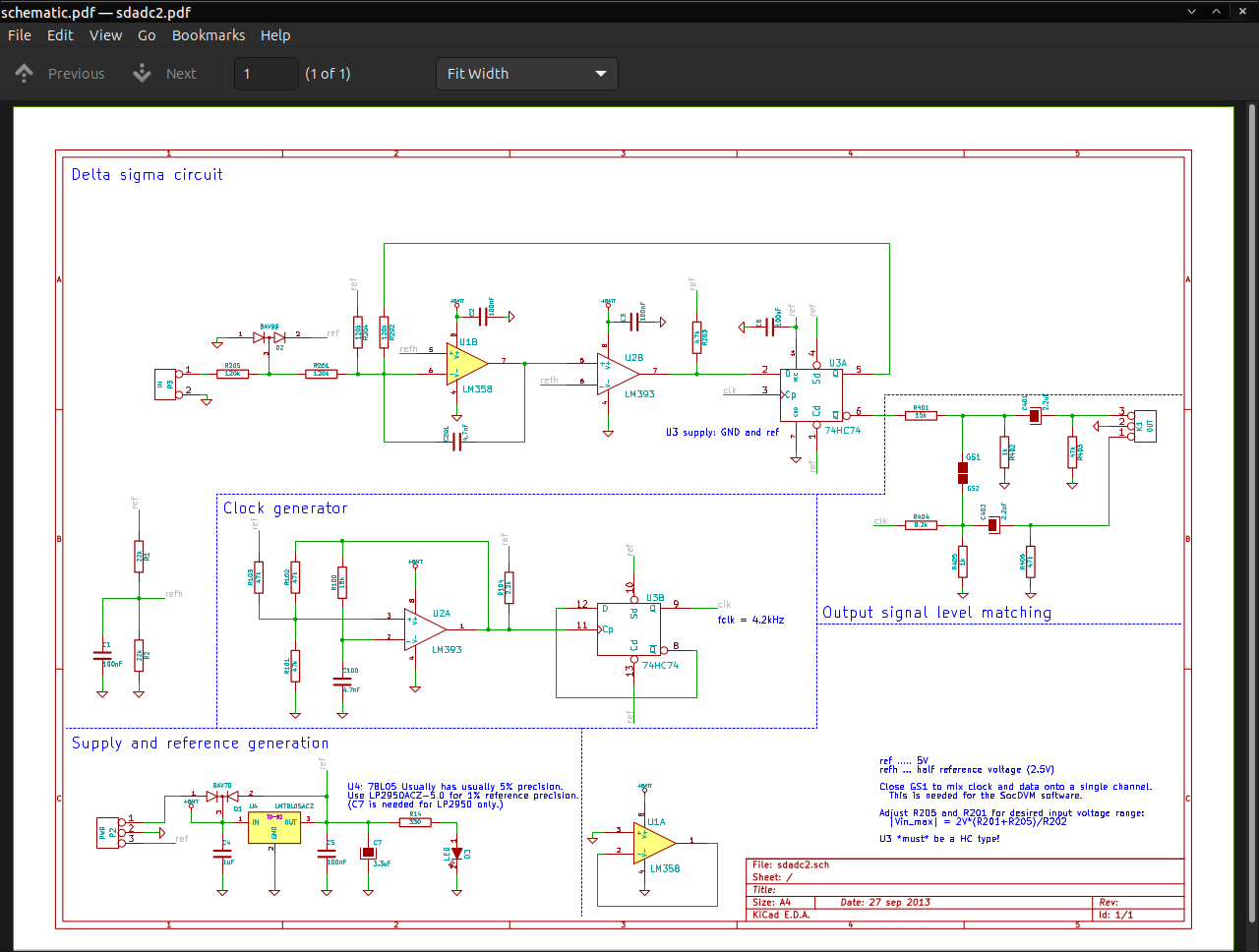
Task: Click 'U3 supply: GND and ref' note
Action: click(722, 433)
